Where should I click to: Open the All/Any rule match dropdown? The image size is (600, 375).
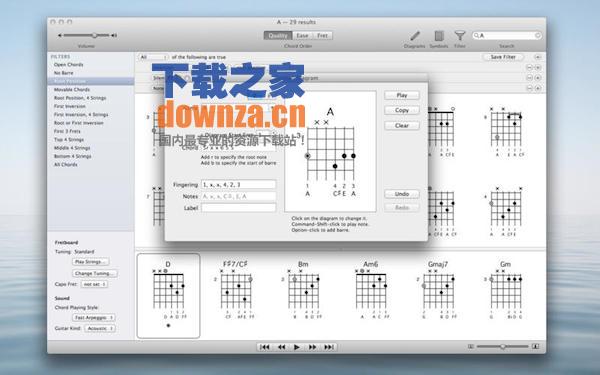[x=153, y=57]
